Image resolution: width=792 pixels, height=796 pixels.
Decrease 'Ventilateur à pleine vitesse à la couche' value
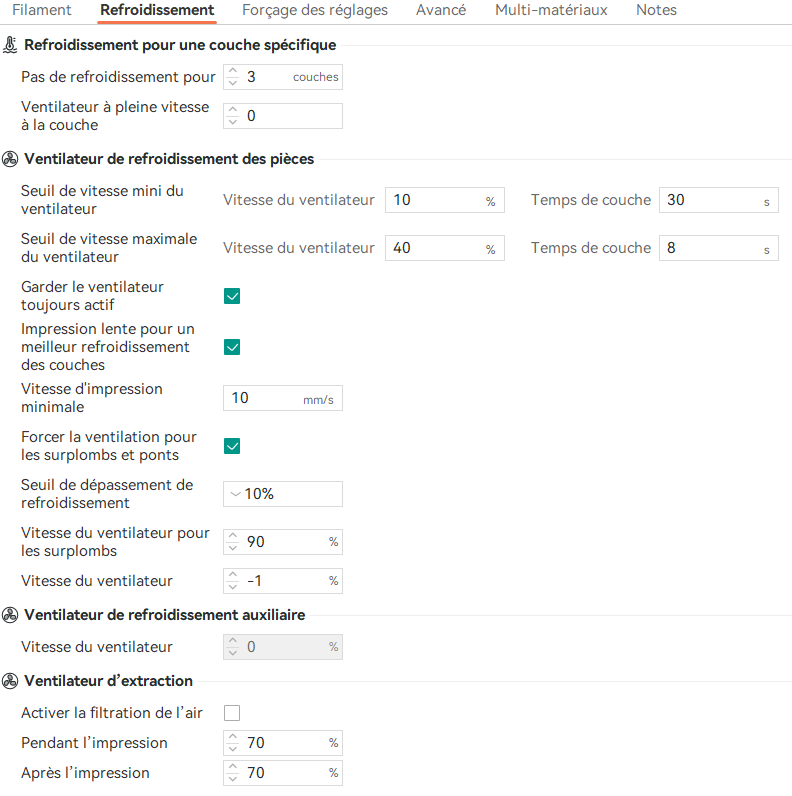(x=233, y=122)
